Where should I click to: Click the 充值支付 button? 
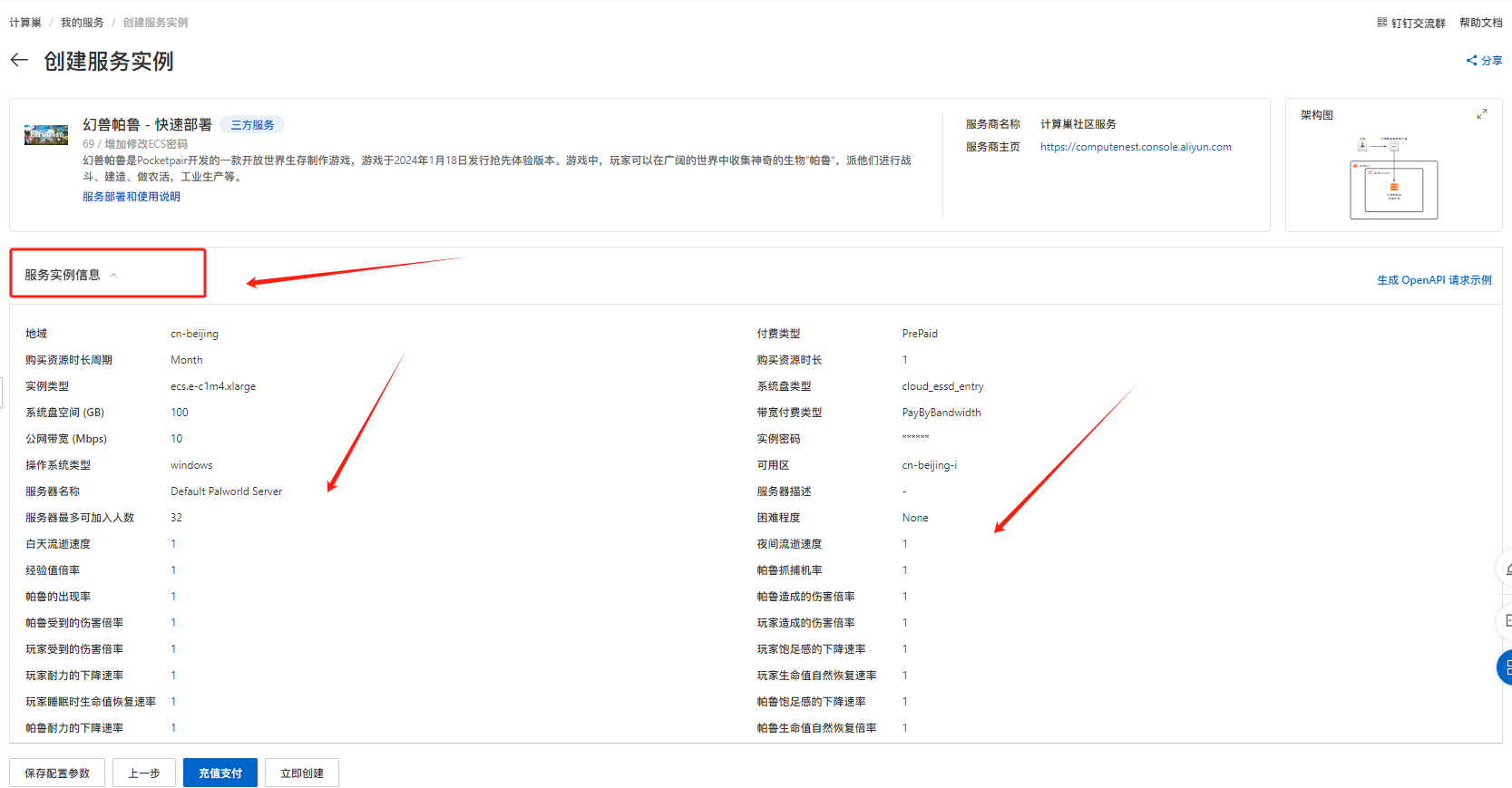(220, 773)
